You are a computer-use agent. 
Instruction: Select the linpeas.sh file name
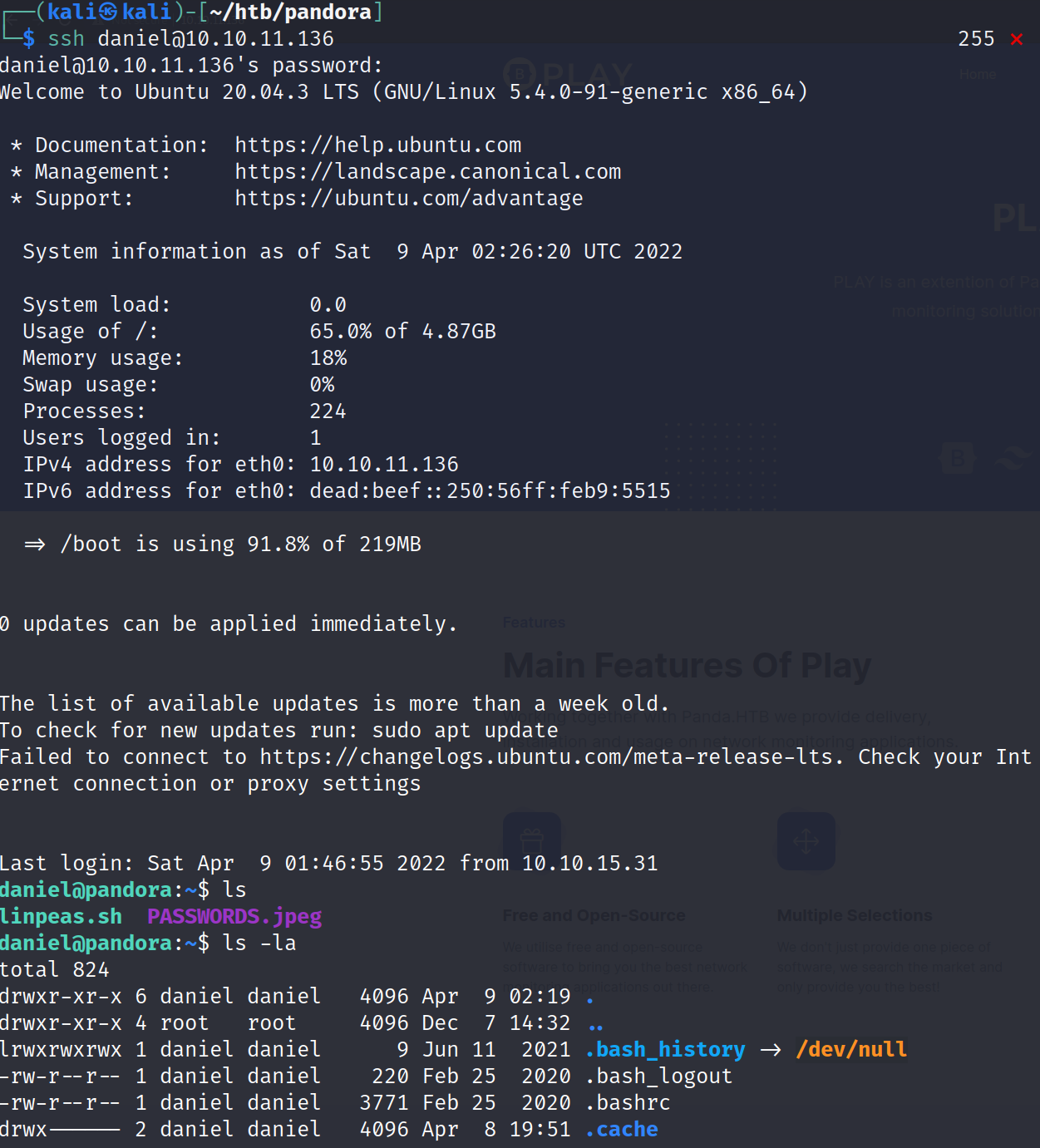click(61, 917)
